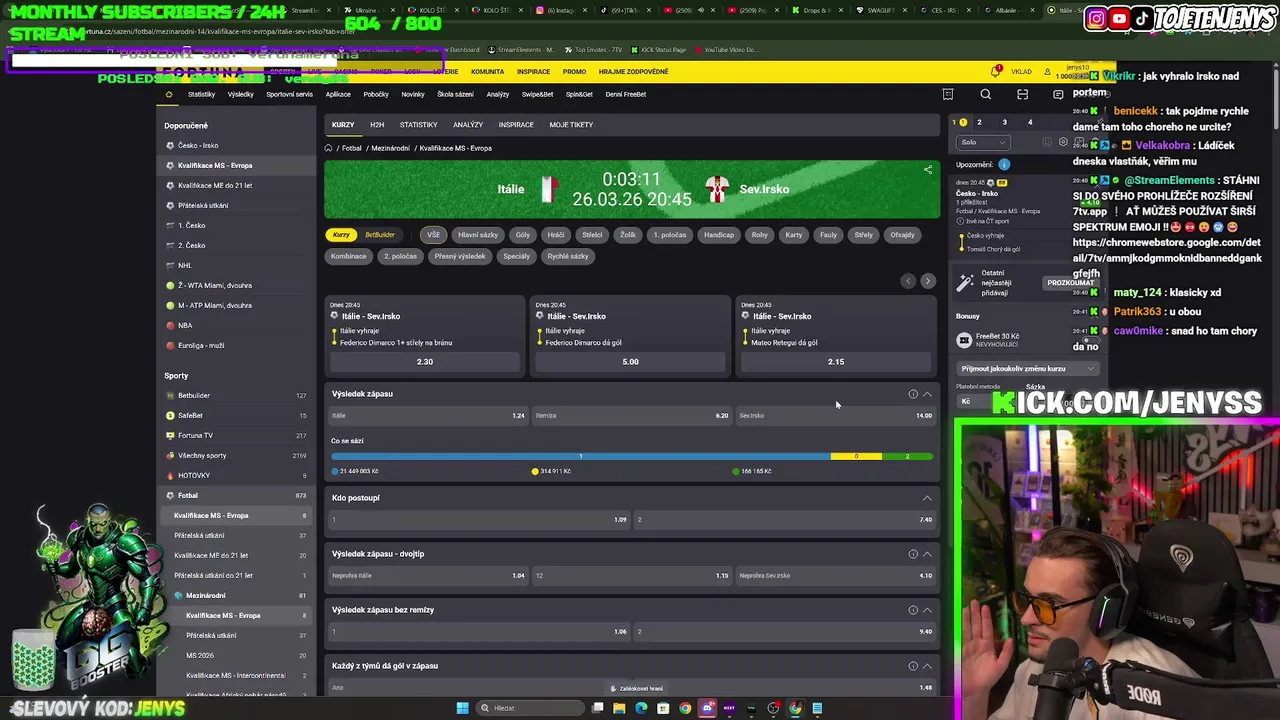Click the Upozornění info icon
The height and width of the screenshot is (720, 1280).
click(x=1004, y=164)
